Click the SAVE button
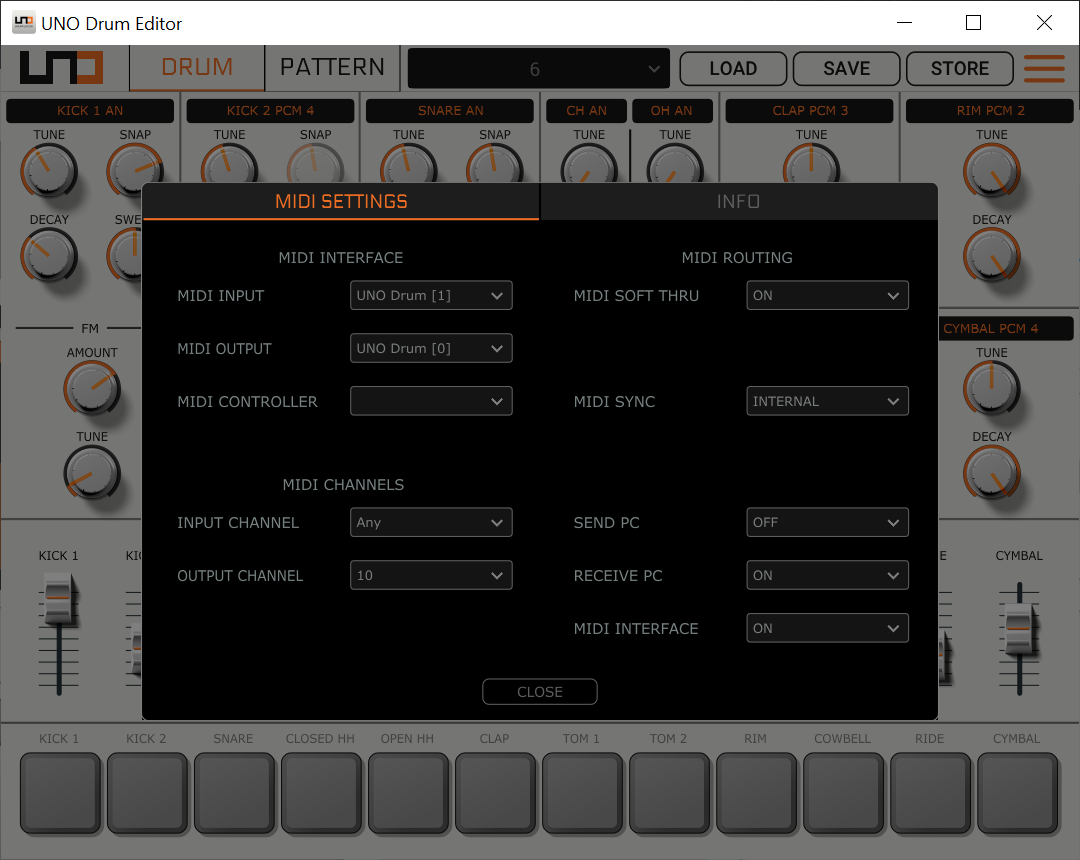 [847, 69]
